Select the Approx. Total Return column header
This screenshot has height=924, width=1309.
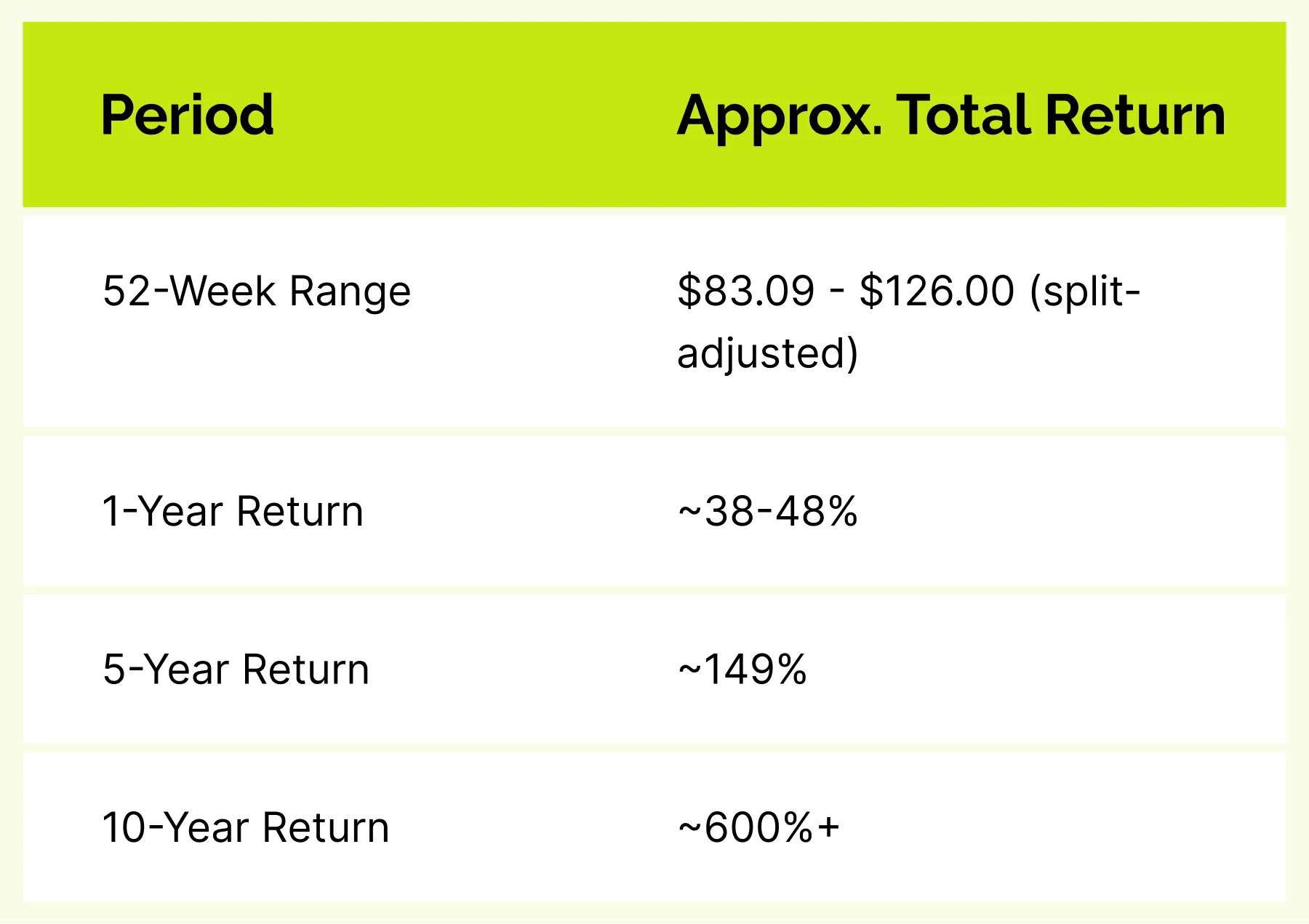[x=951, y=116]
